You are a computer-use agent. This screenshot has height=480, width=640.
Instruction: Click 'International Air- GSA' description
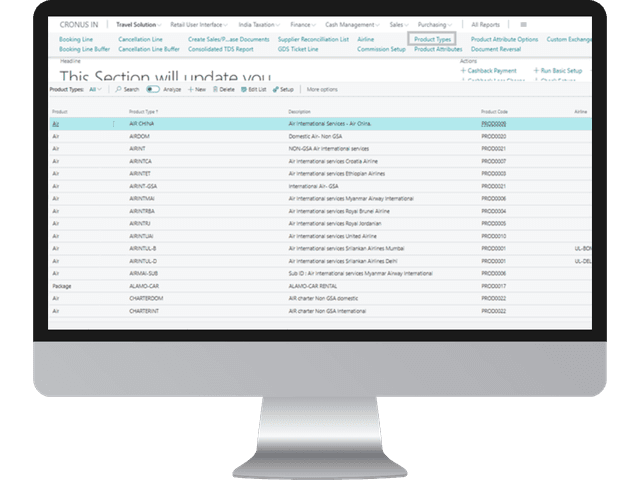[313, 186]
